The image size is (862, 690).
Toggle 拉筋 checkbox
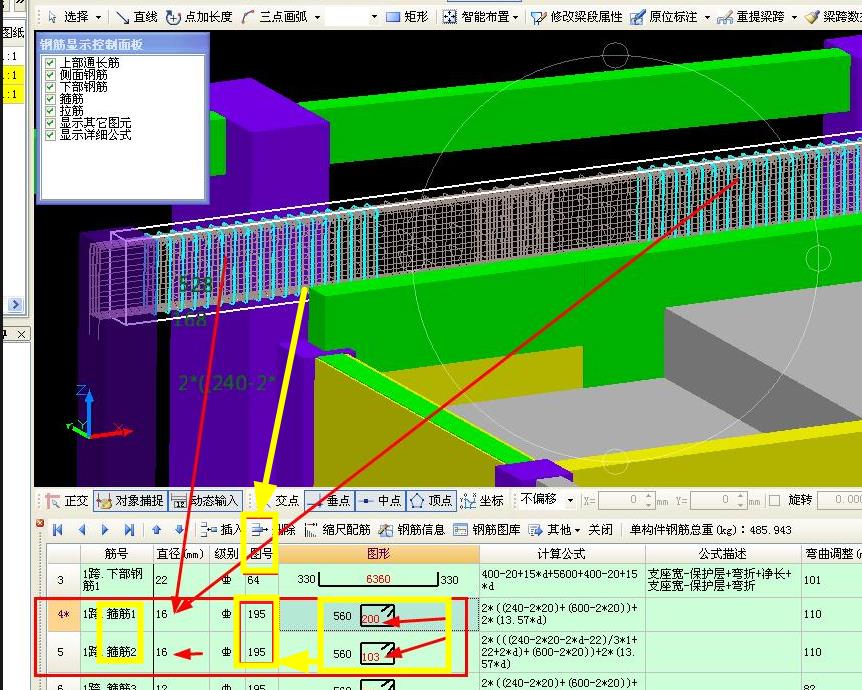pos(50,111)
